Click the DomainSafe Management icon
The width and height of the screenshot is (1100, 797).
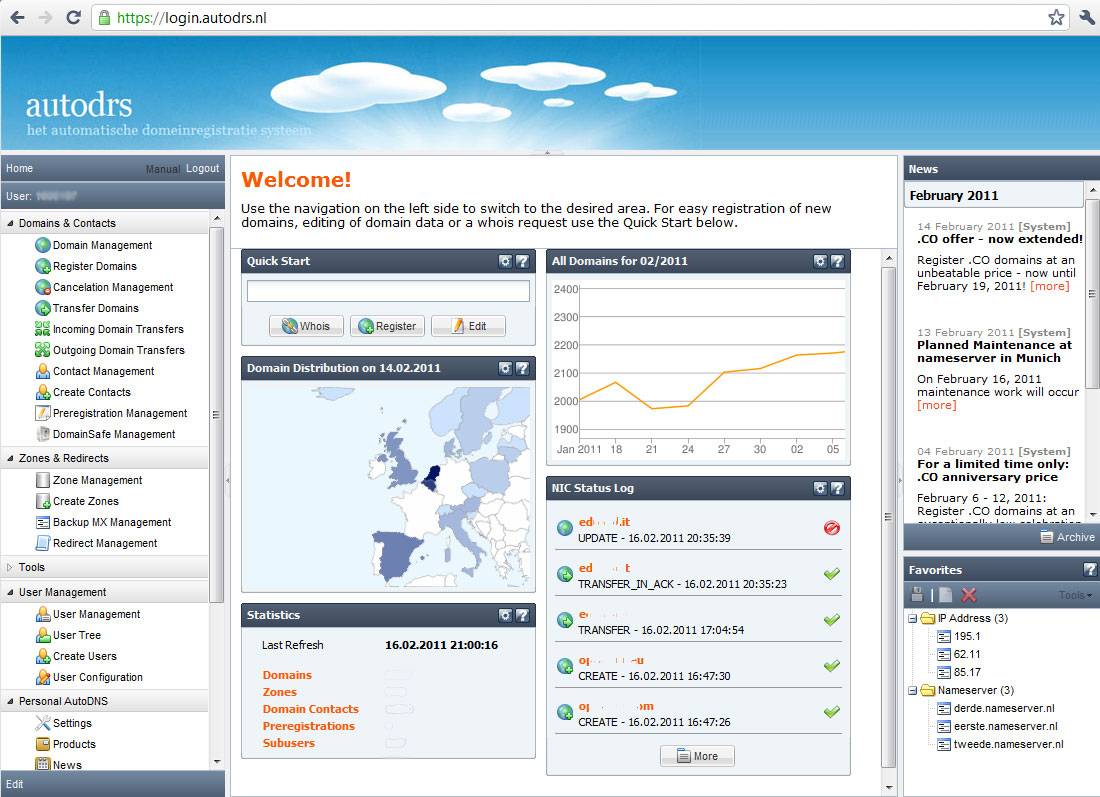(x=43, y=434)
